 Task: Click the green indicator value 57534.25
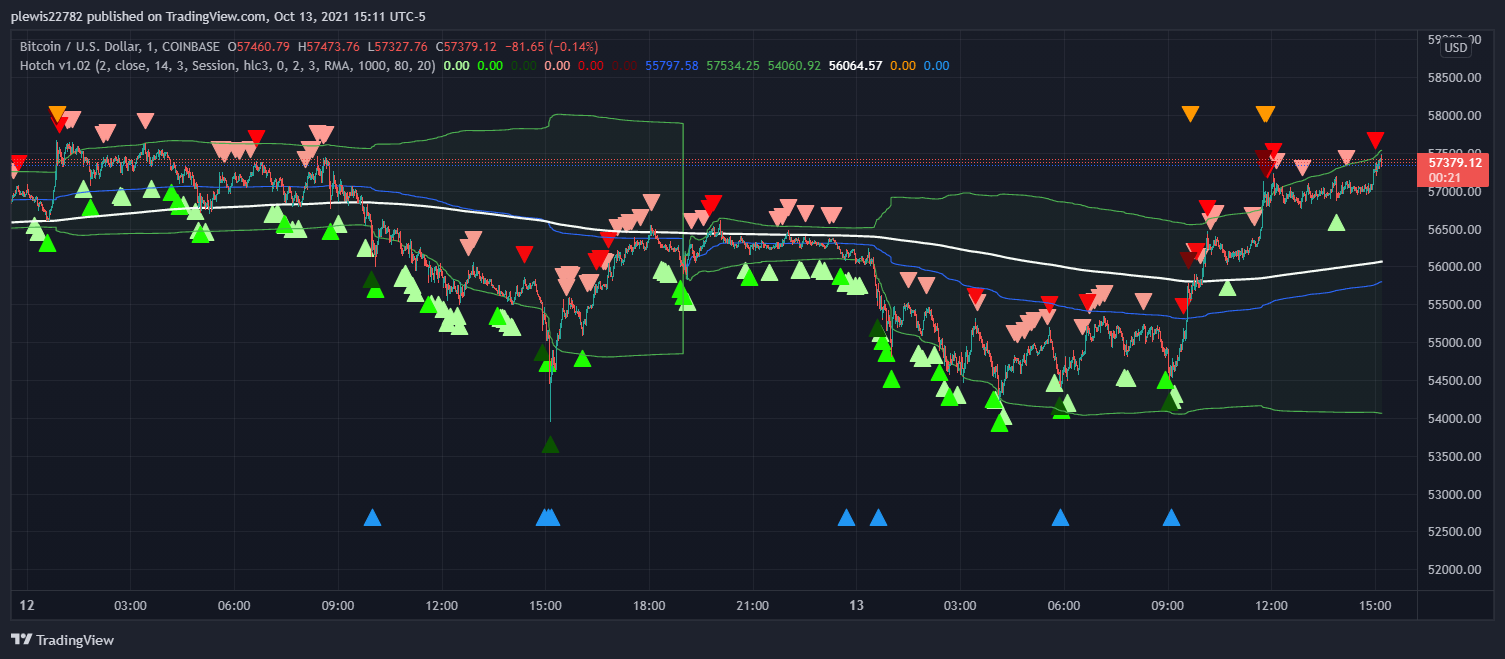click(x=733, y=66)
